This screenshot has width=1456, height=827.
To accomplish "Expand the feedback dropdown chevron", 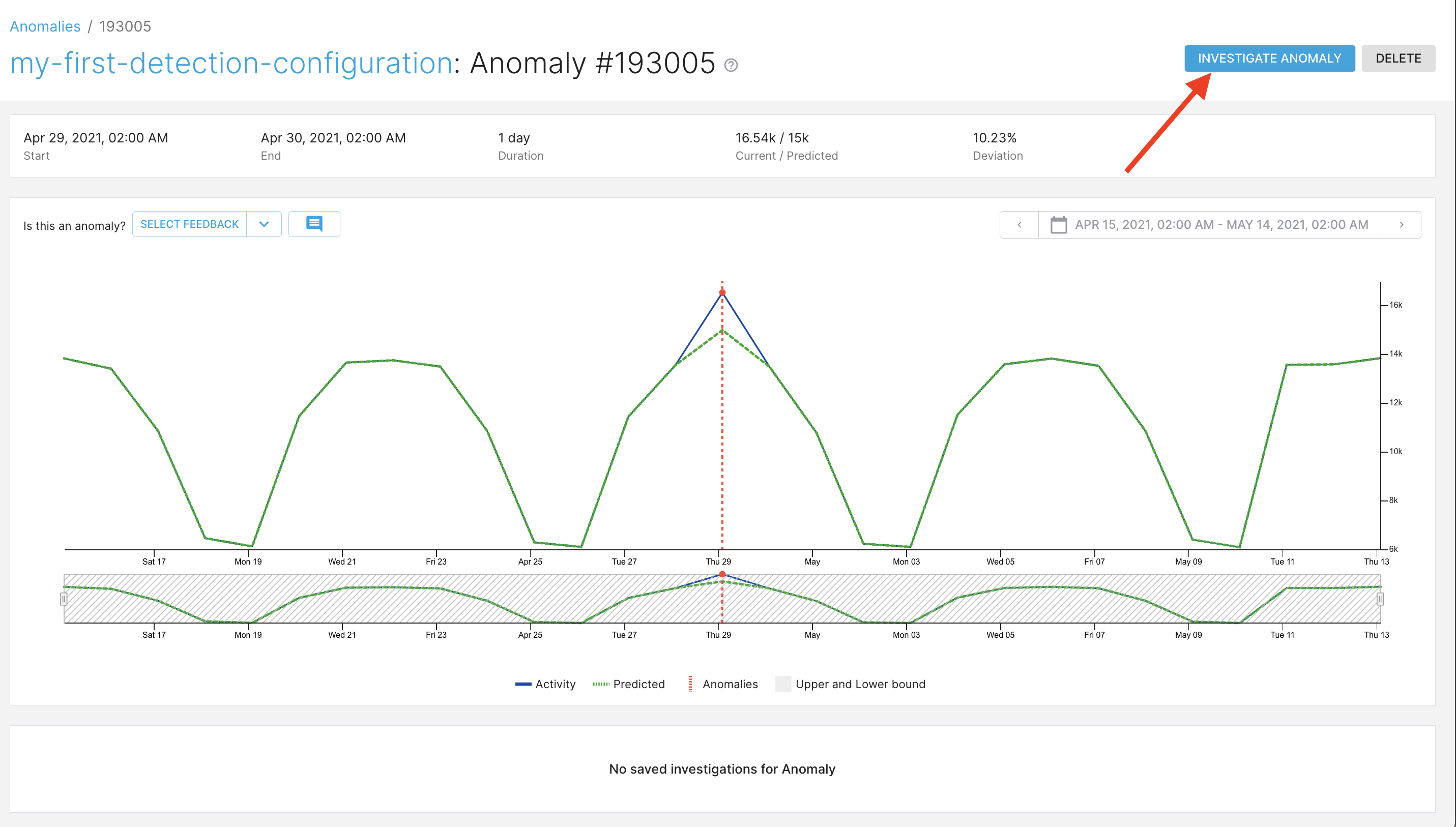I will point(264,224).
